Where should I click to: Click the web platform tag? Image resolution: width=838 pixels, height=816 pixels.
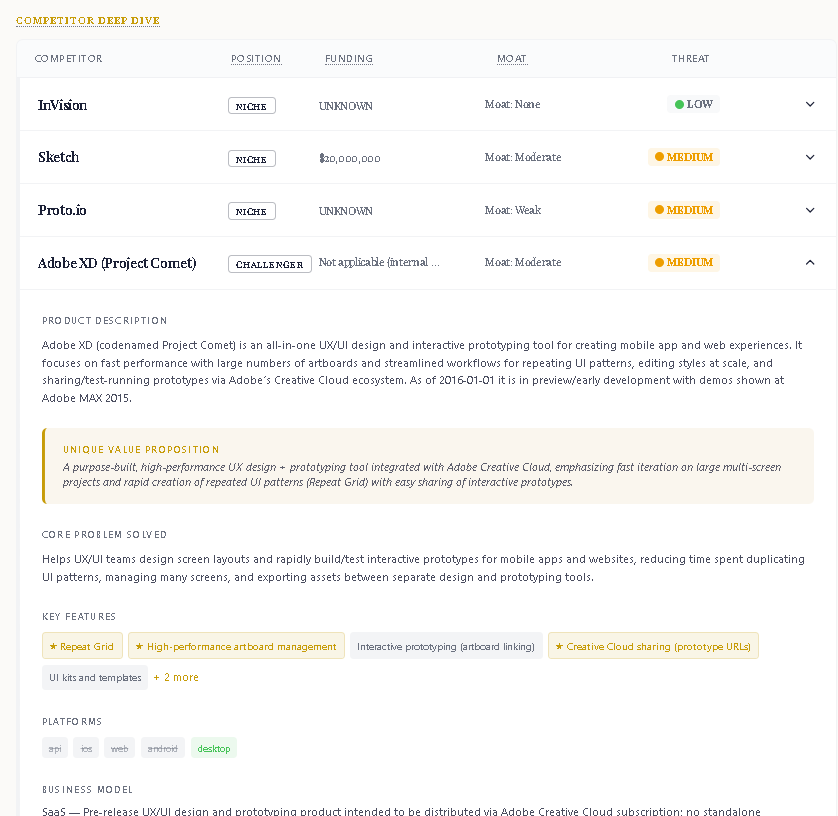tap(119, 748)
